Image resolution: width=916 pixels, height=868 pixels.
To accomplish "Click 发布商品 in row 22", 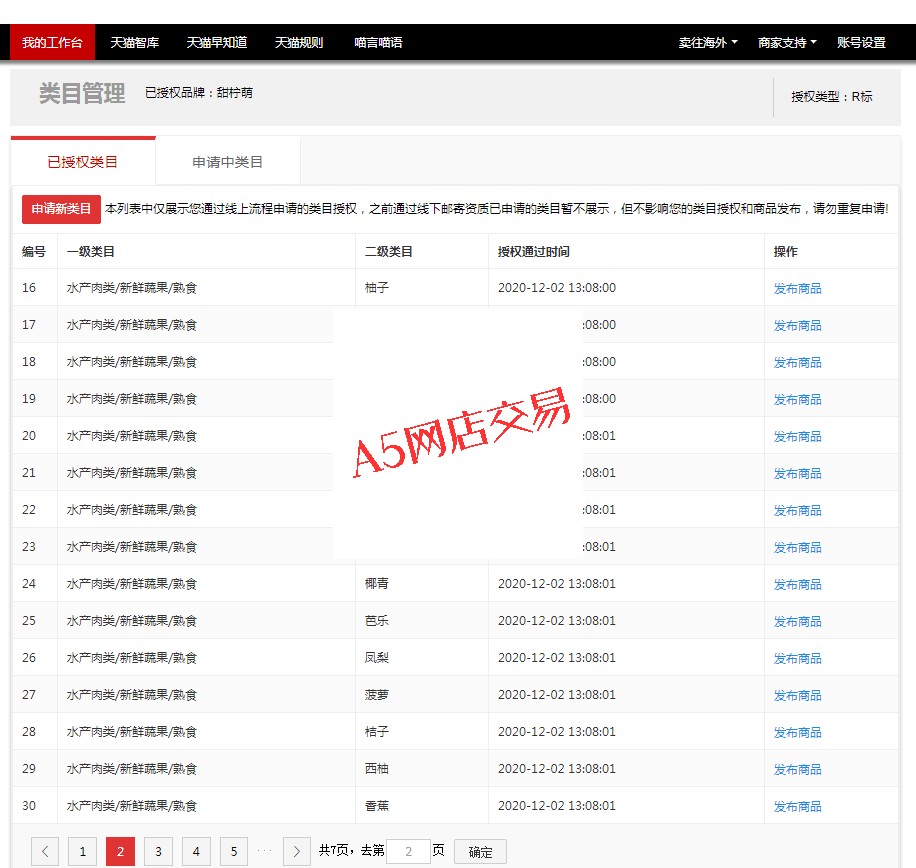I will 797,511.
